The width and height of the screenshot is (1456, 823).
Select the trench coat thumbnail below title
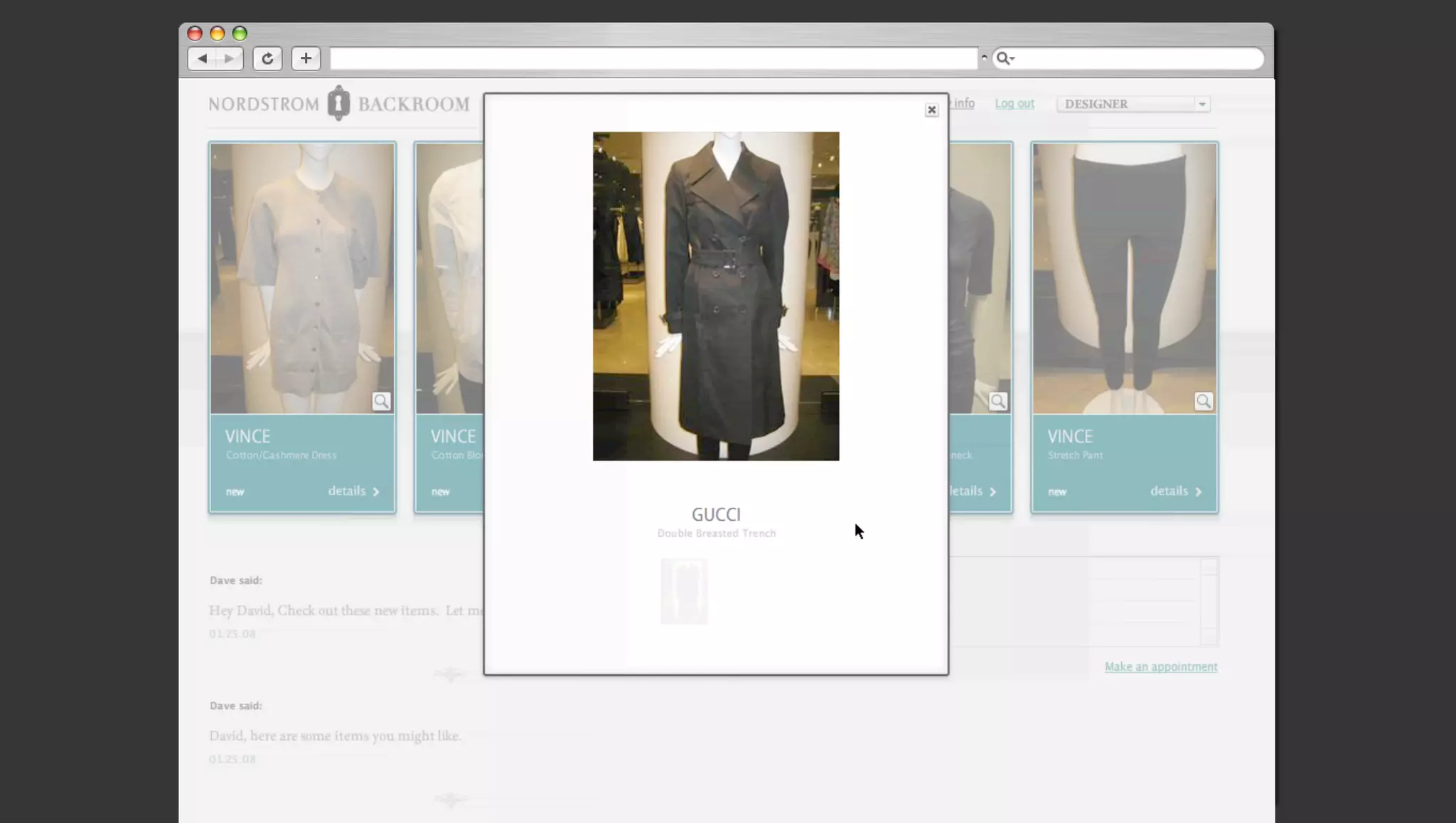pyautogui.click(x=684, y=591)
